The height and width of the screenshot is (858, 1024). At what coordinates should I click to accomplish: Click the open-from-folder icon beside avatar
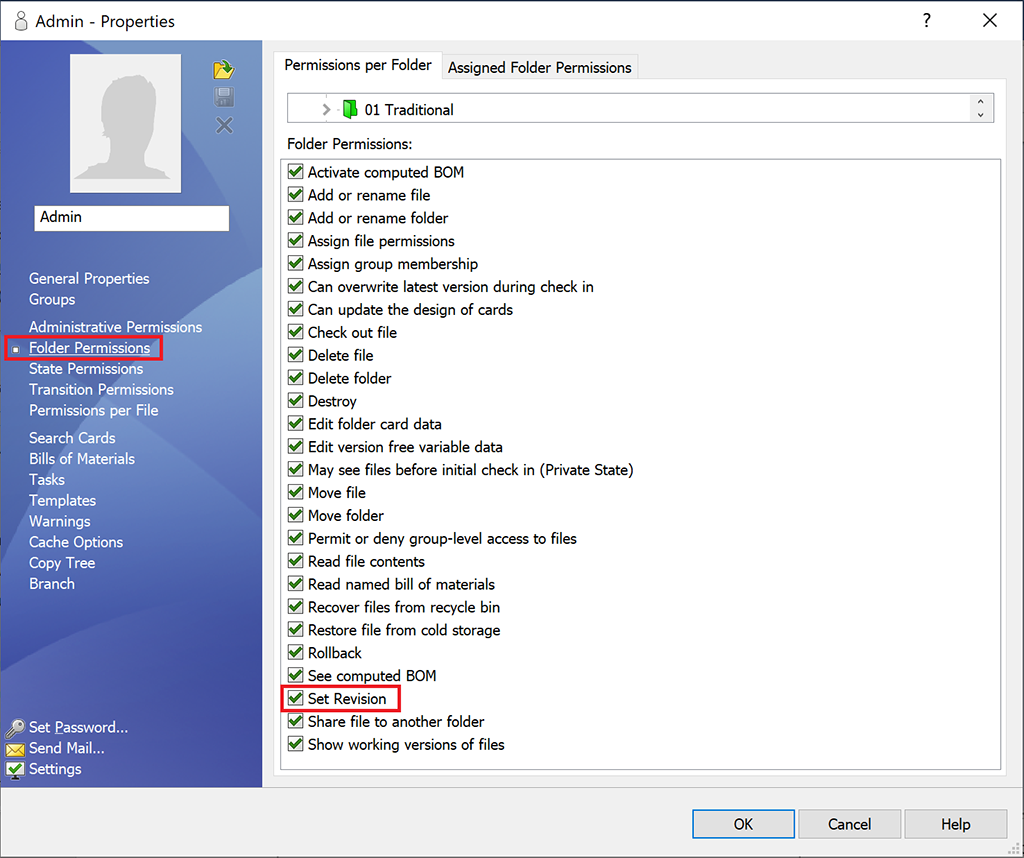(x=224, y=69)
